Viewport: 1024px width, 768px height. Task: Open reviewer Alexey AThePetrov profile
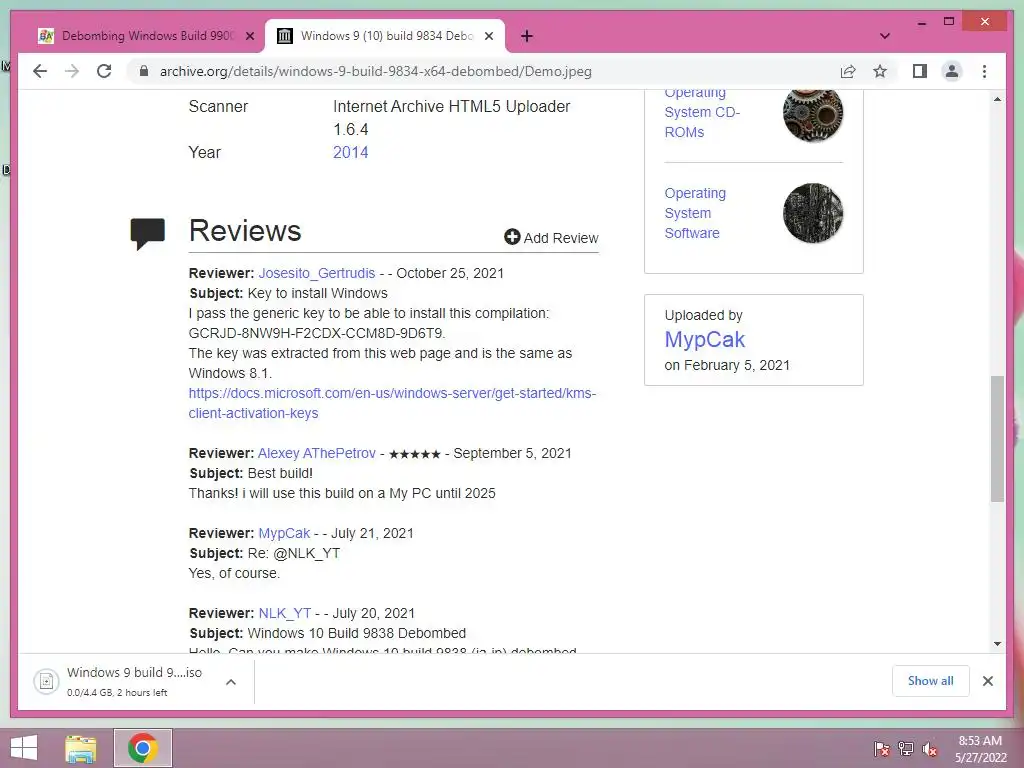(x=317, y=453)
